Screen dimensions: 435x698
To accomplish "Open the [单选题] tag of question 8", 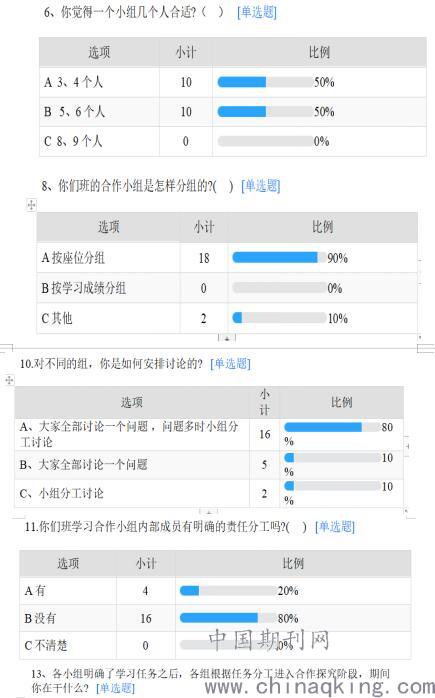I will click(260, 186).
